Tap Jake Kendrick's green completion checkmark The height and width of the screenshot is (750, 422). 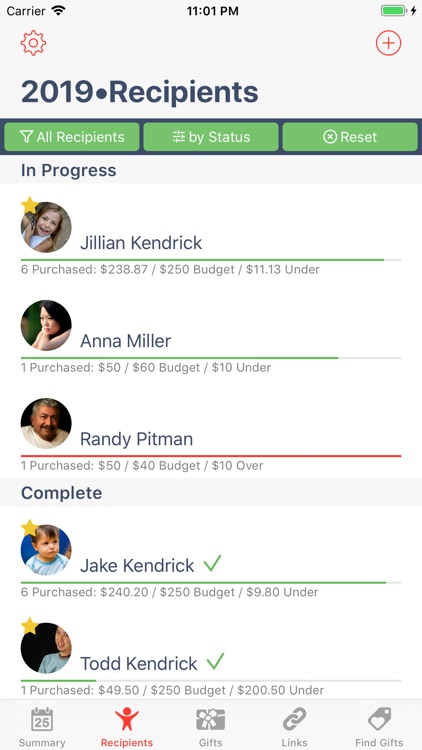[x=212, y=563]
